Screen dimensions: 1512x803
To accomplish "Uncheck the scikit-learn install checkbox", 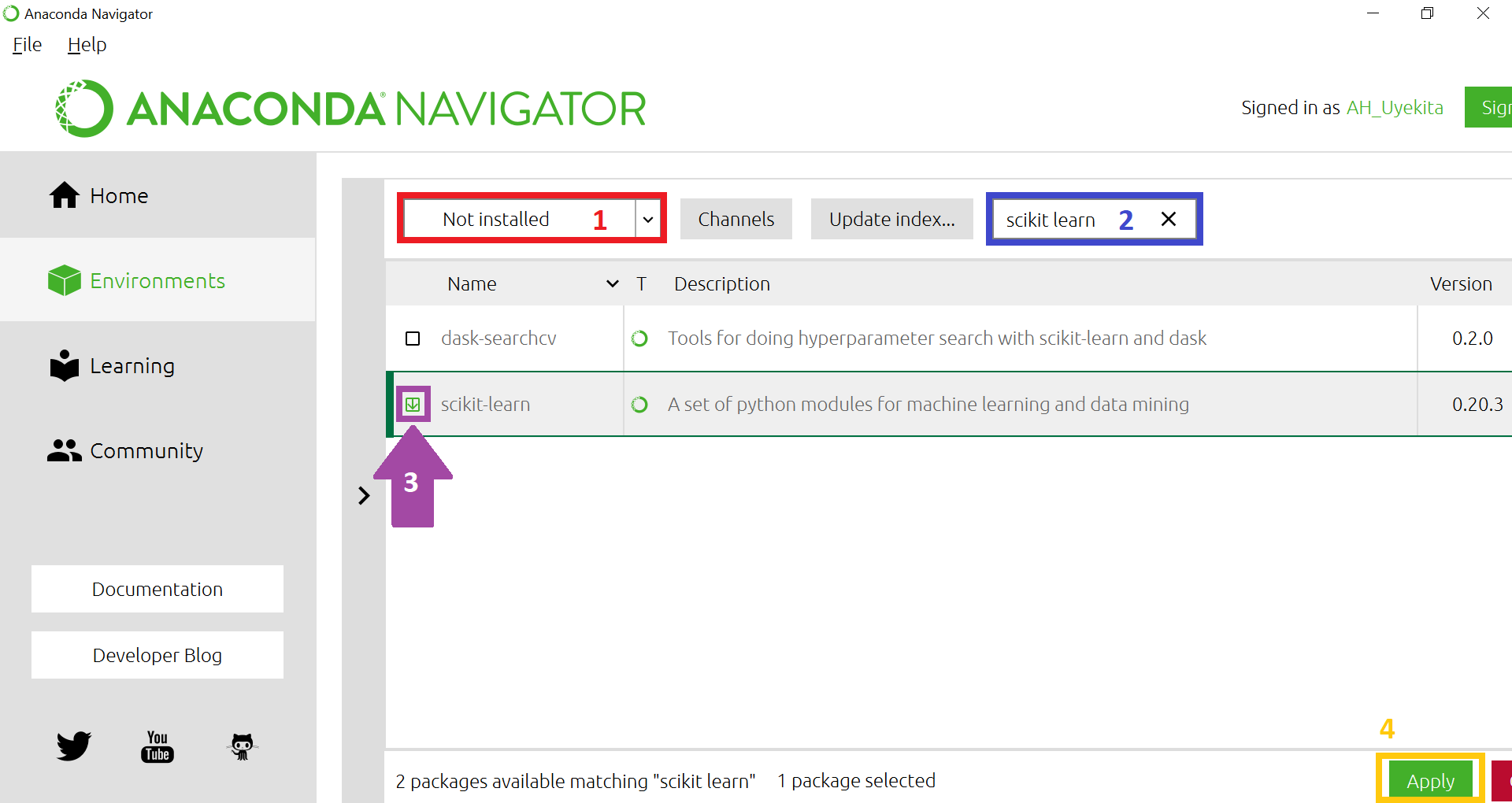I will [x=413, y=405].
